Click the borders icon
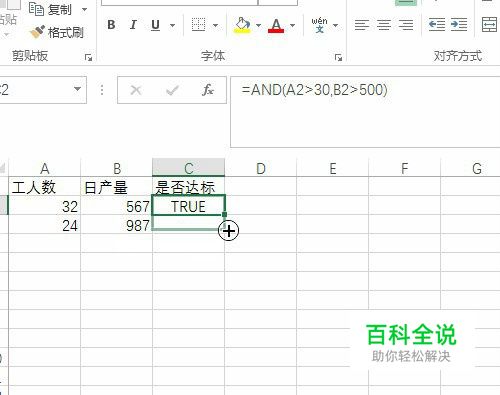The image size is (500, 395). click(198, 25)
